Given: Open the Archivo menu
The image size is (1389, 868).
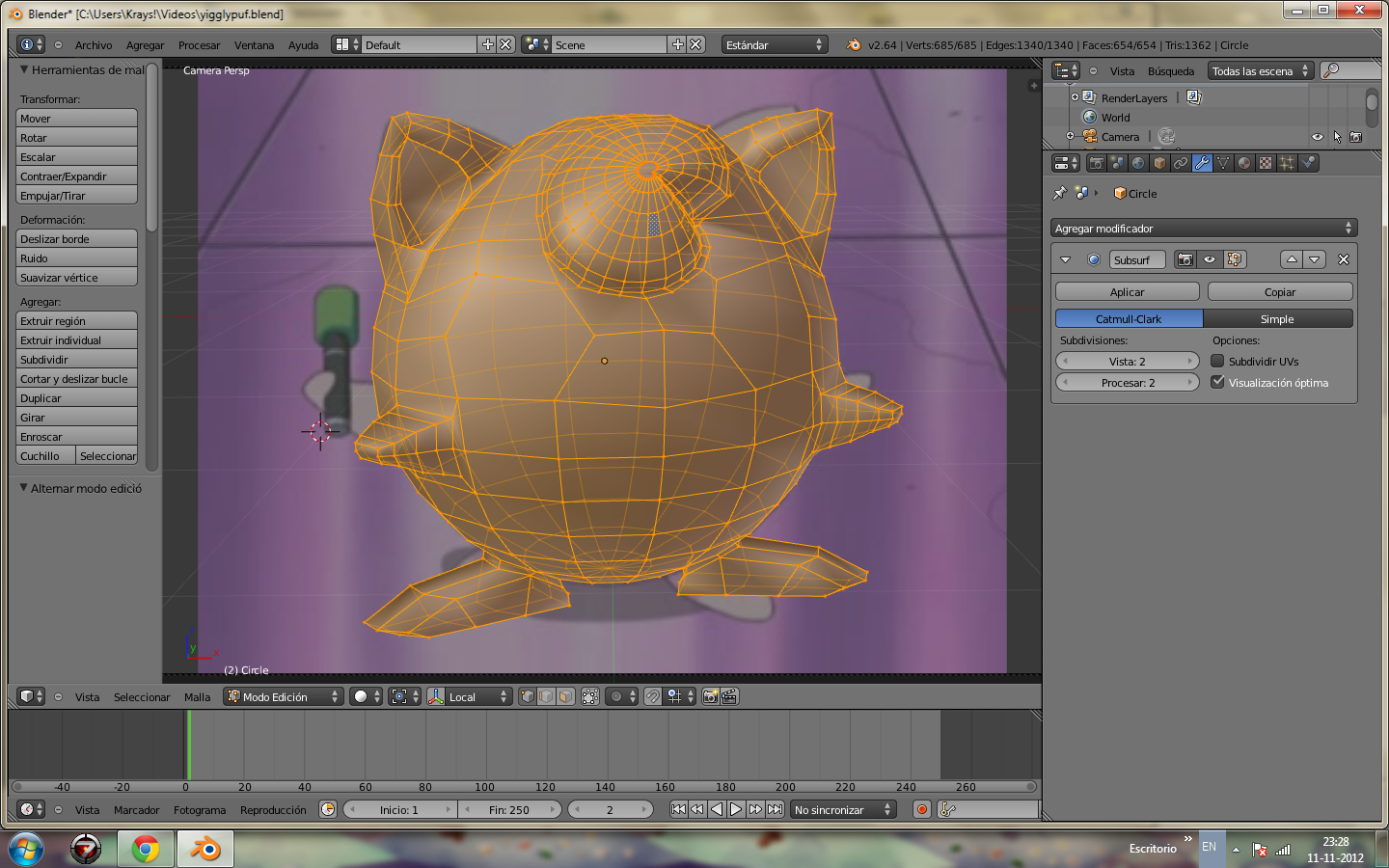Looking at the screenshot, I should click(x=94, y=44).
